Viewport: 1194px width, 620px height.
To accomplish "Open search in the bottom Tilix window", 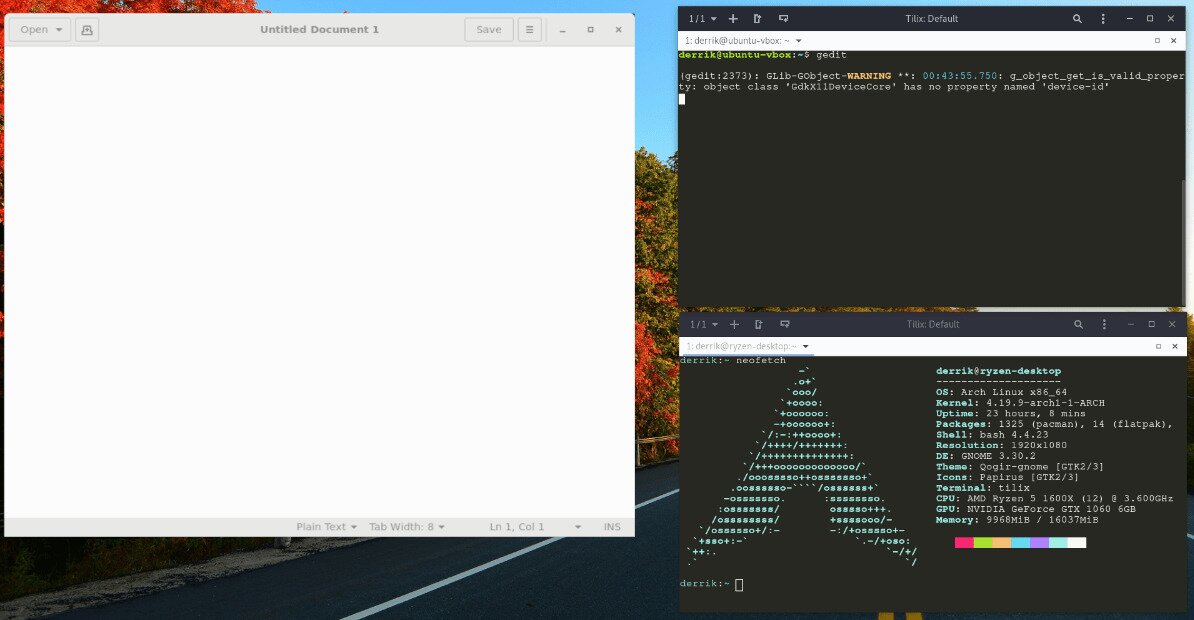I will pos(1077,324).
